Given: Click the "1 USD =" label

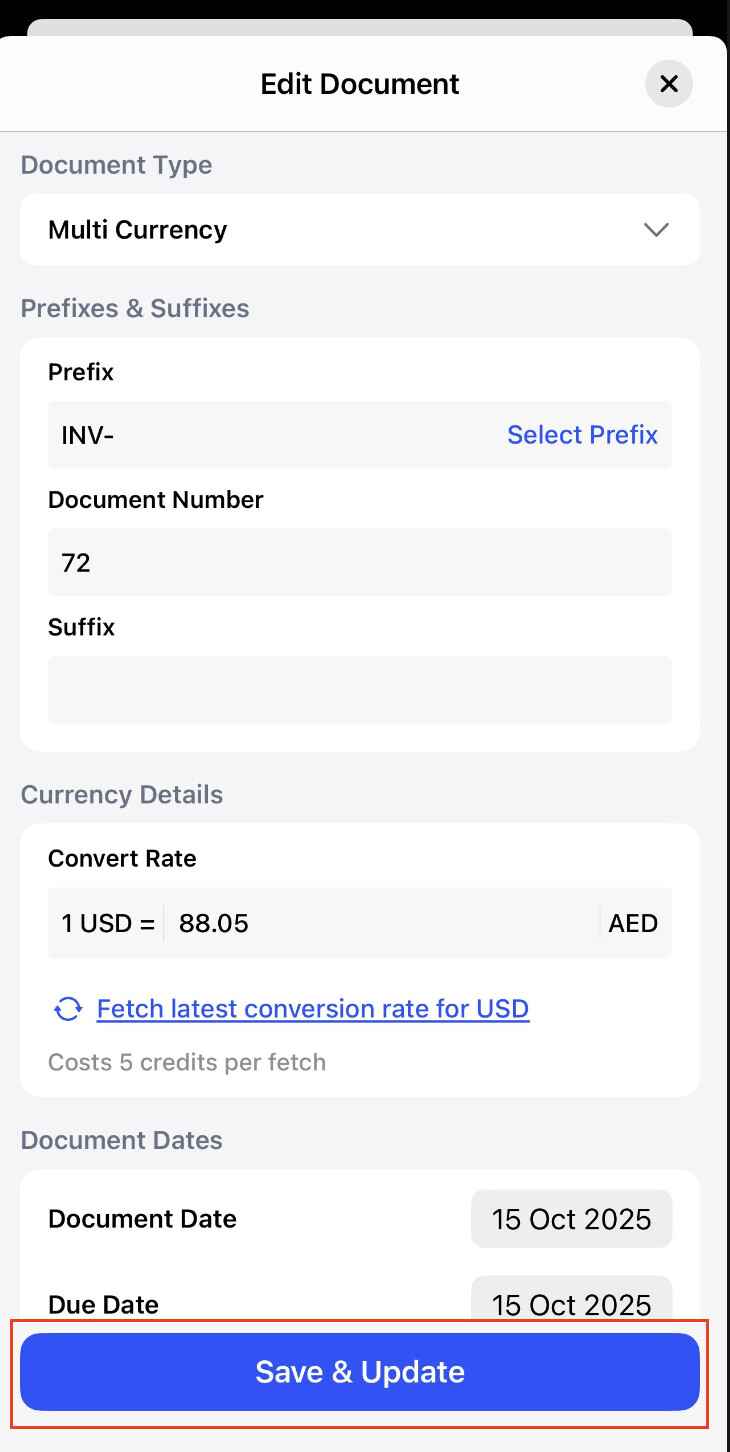Looking at the screenshot, I should pyautogui.click(x=108, y=923).
